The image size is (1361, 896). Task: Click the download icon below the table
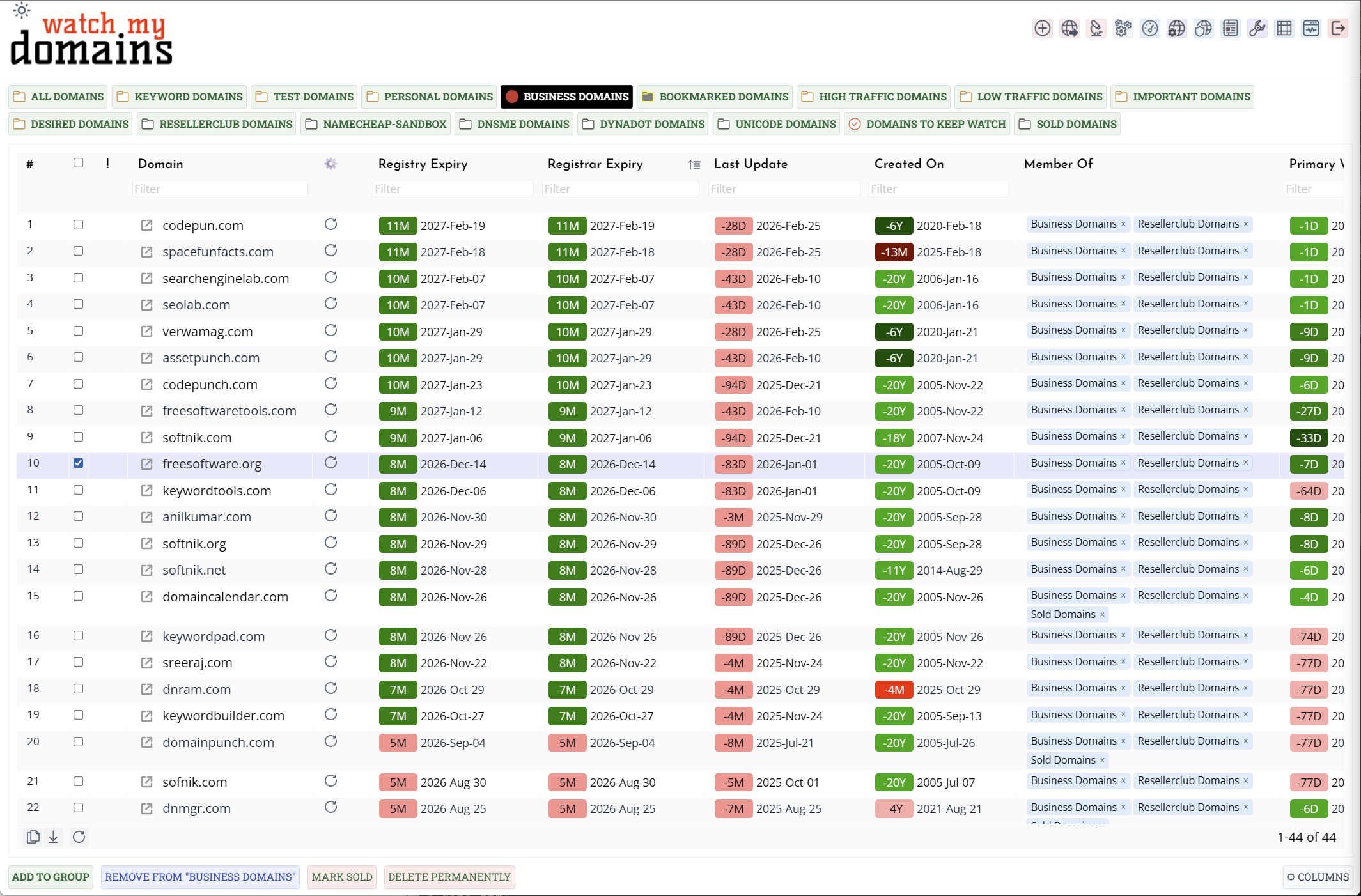click(x=54, y=837)
